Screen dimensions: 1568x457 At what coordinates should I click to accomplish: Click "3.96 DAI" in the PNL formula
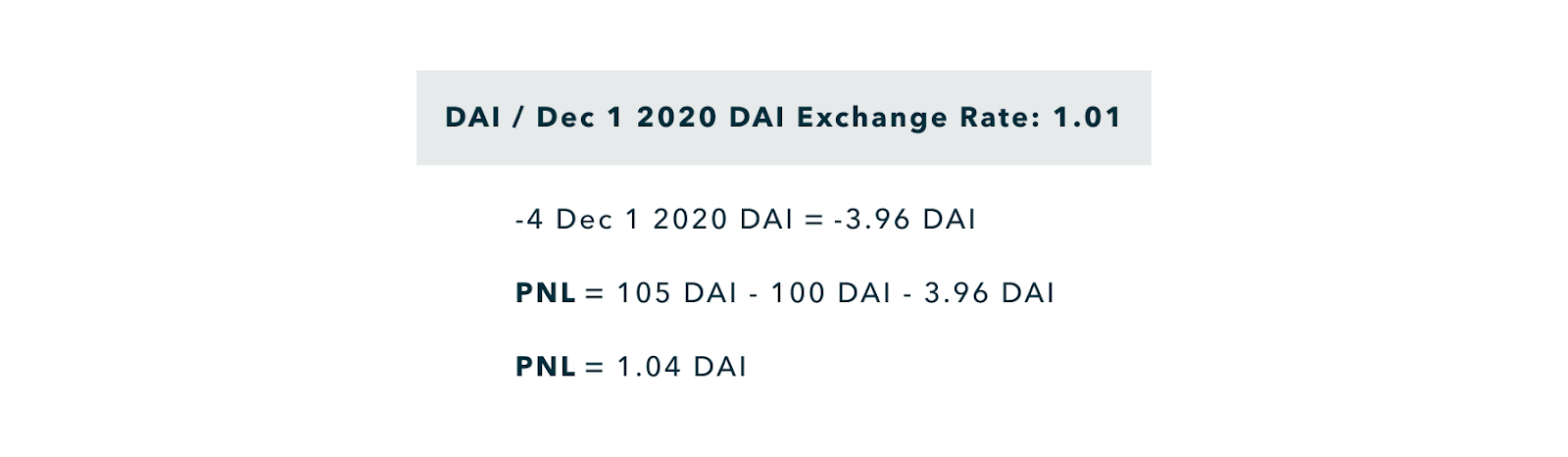coord(990,293)
